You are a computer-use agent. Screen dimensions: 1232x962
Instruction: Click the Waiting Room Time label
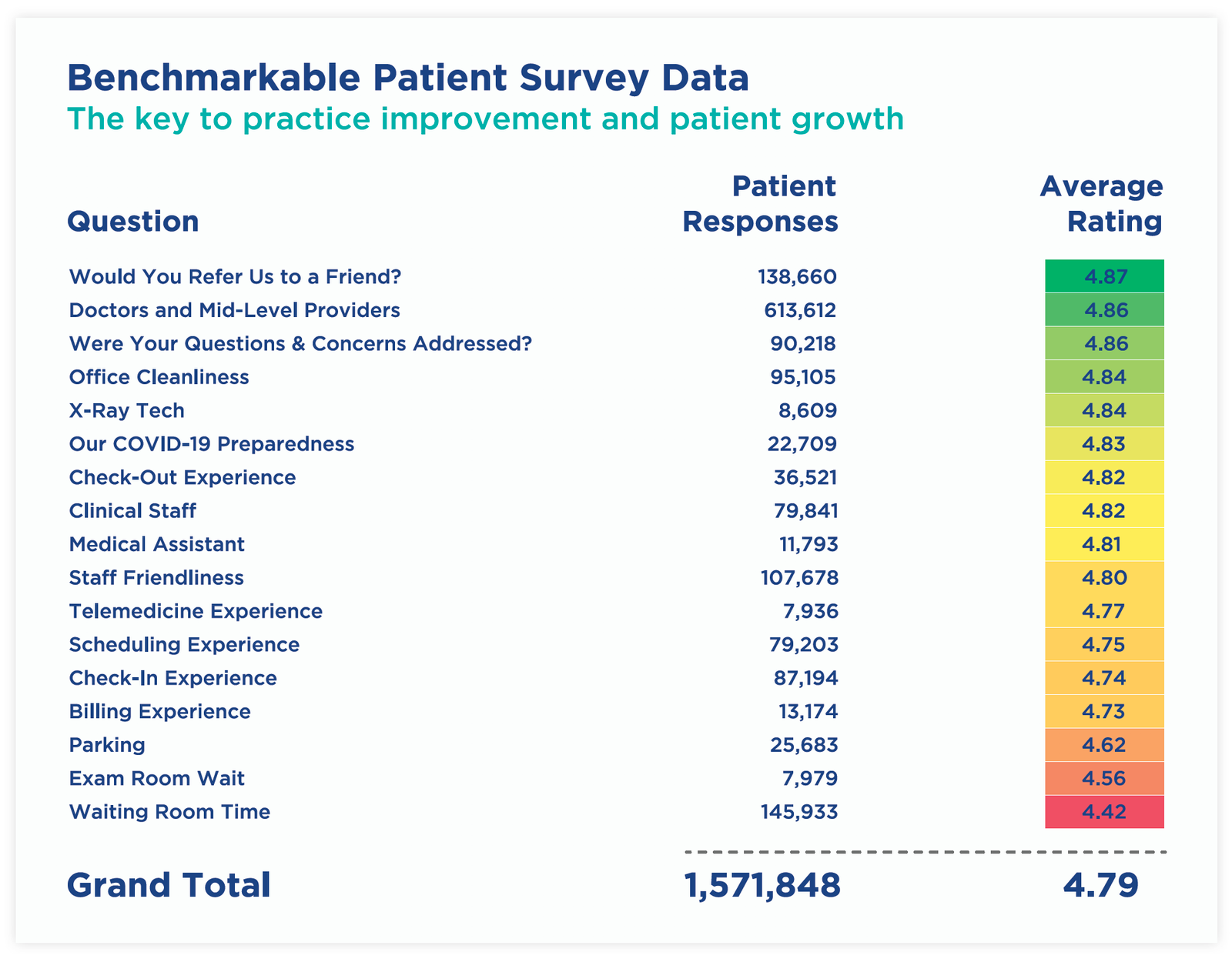(x=169, y=812)
